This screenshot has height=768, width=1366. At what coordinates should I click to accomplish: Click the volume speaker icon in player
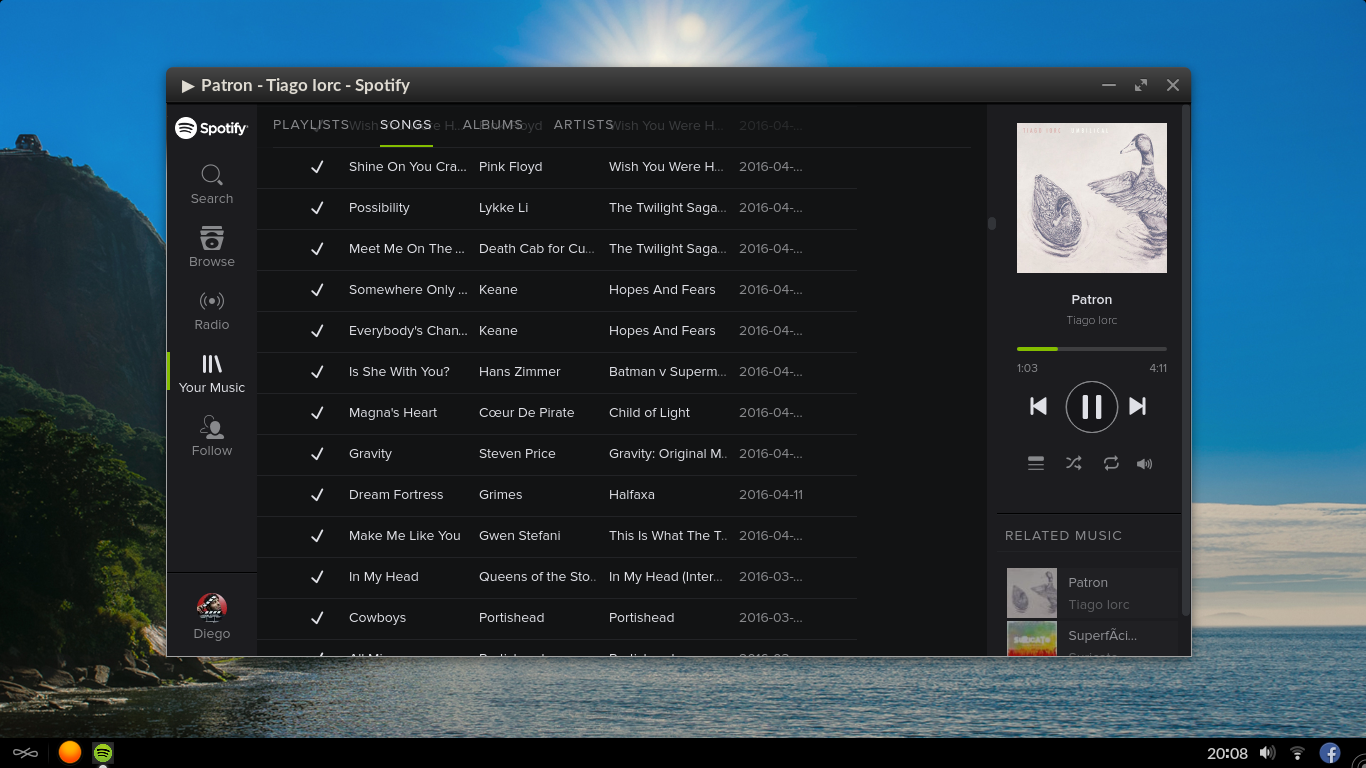point(1145,463)
